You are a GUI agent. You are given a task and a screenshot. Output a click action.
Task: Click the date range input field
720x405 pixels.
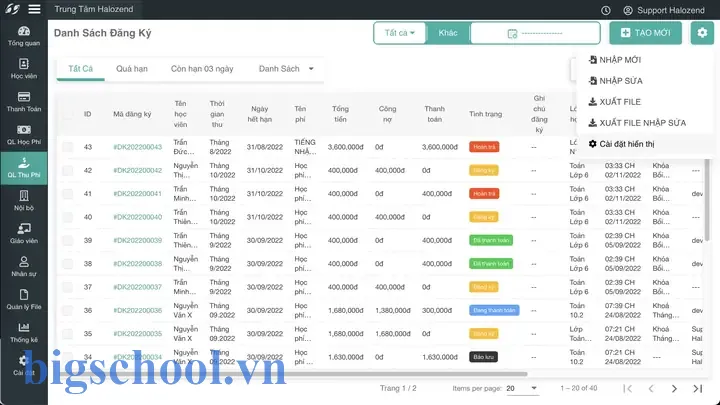535,33
